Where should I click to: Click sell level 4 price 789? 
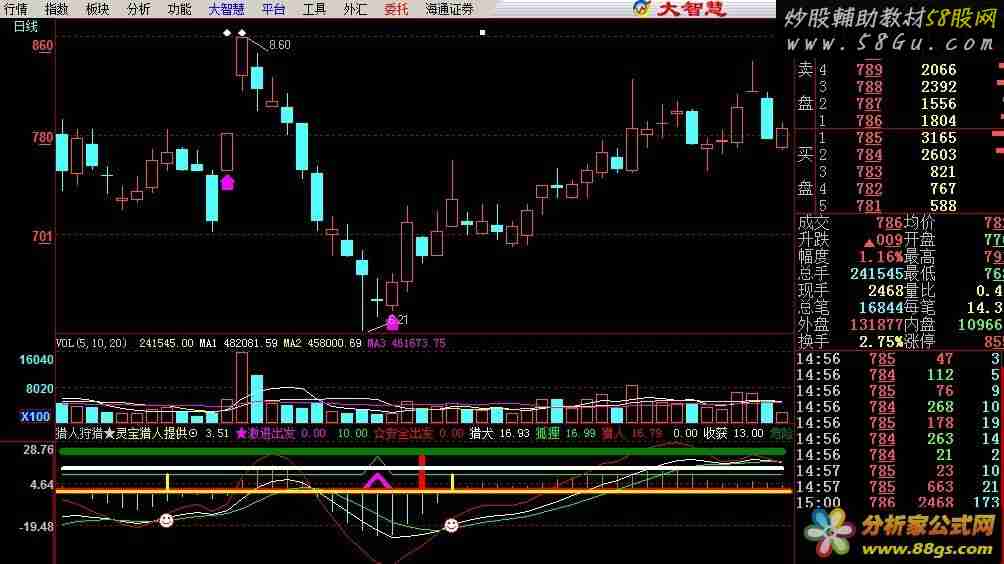pyautogui.click(x=869, y=70)
